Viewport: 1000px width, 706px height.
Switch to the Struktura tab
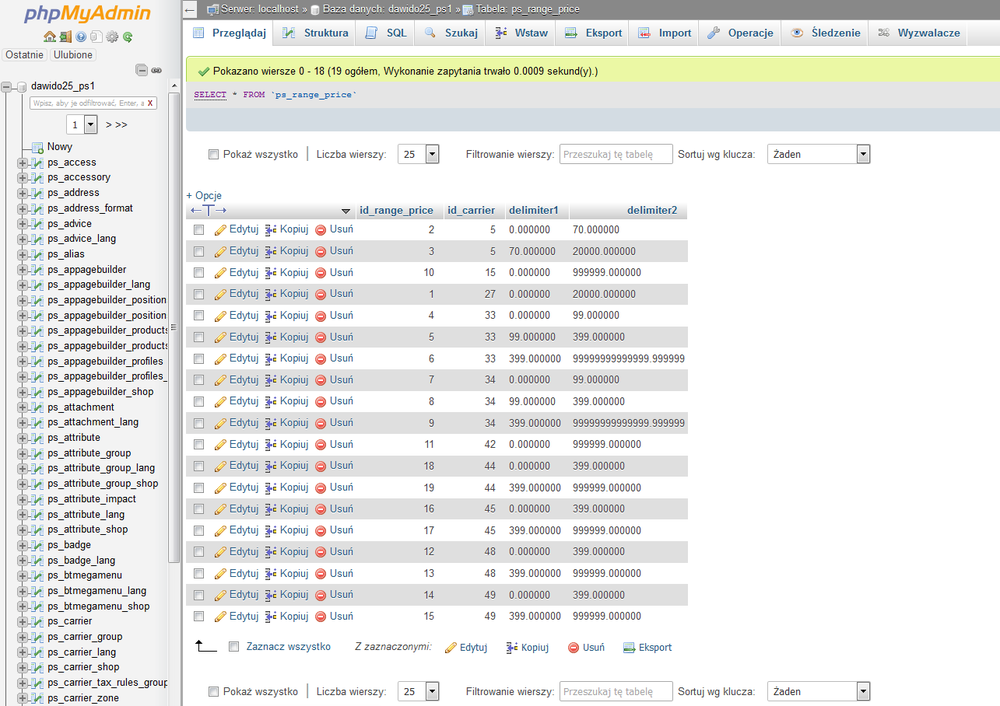(316, 33)
